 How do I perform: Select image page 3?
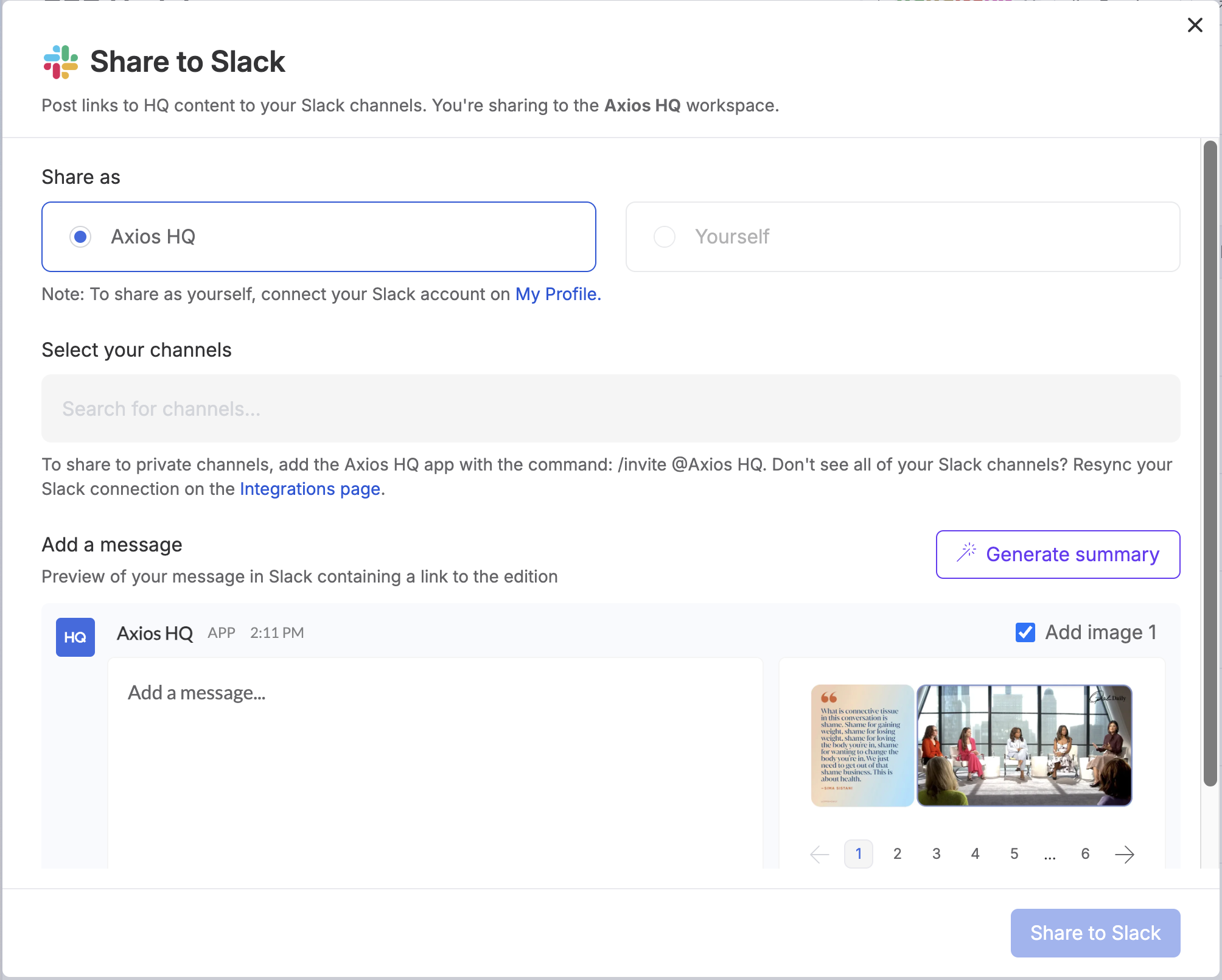[x=936, y=854]
